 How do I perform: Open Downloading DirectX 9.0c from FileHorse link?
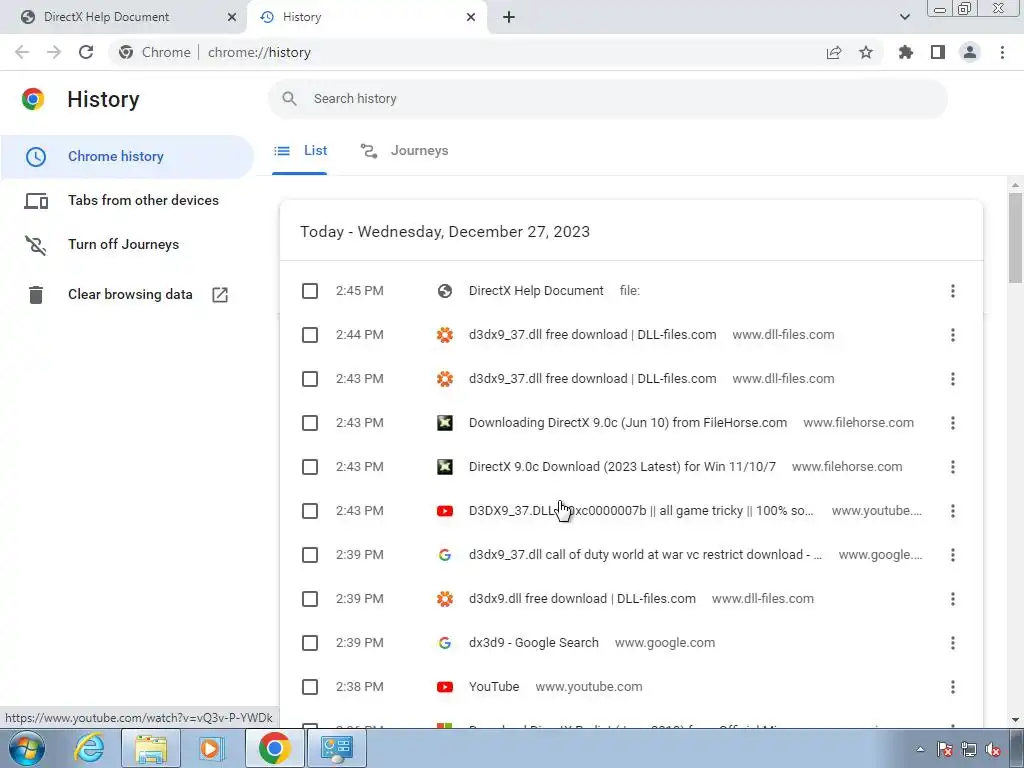point(628,423)
